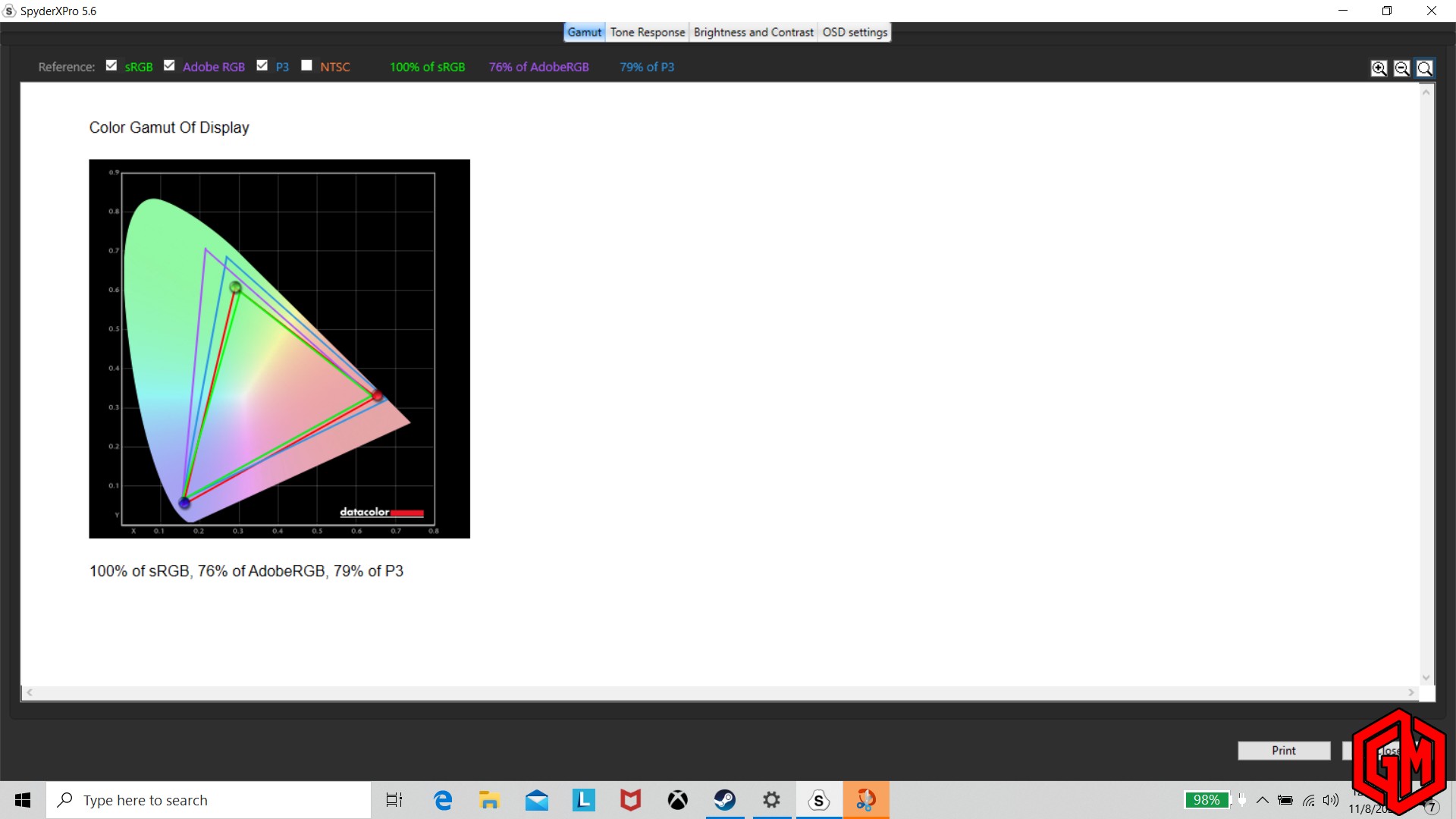Switch to the Tone Response tab
The height and width of the screenshot is (819, 1456).
pyautogui.click(x=648, y=32)
